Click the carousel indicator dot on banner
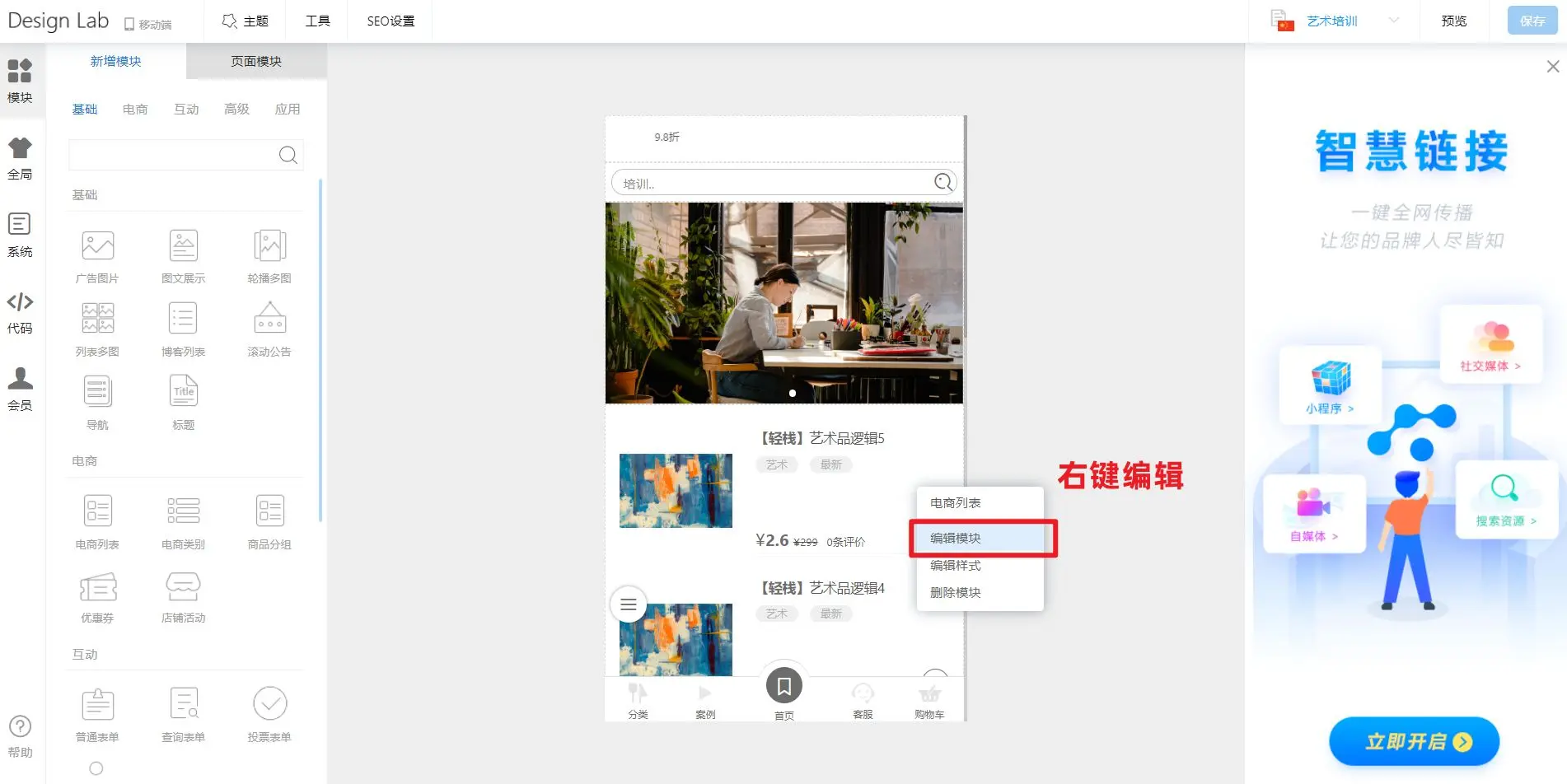The height and width of the screenshot is (784, 1567). [x=793, y=394]
